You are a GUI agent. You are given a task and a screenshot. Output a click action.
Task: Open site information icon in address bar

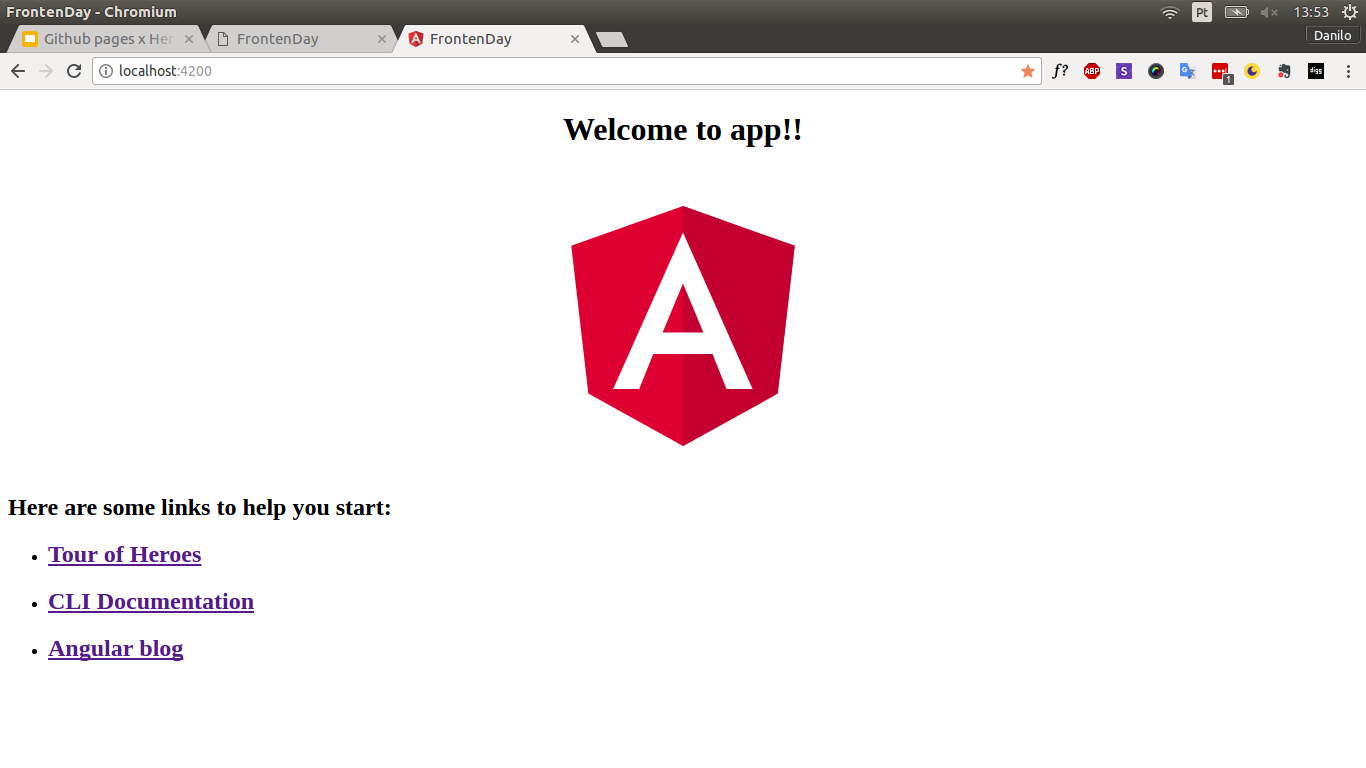106,71
